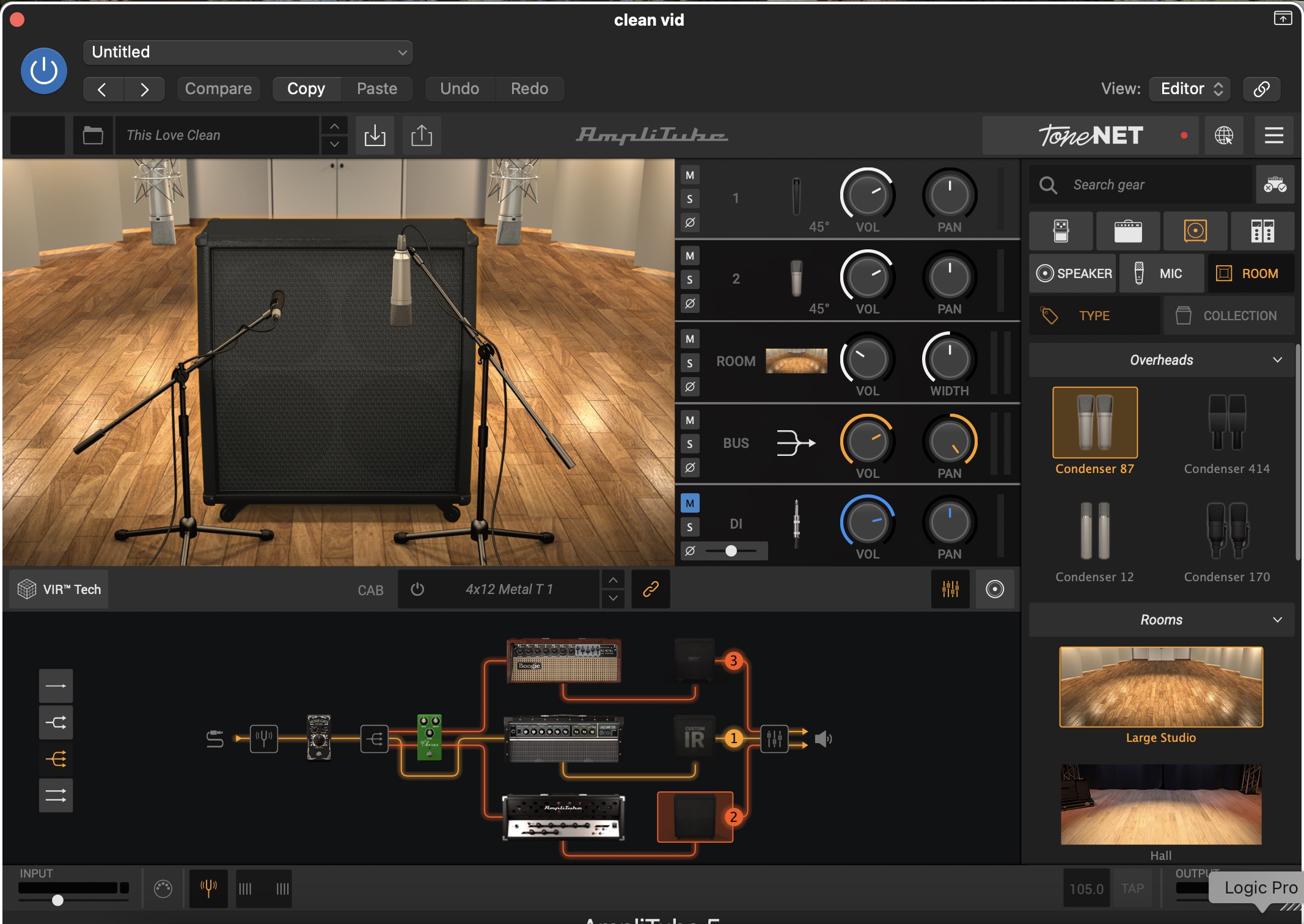Screen dimensions: 1304x924
Task: Select the stomp pedal gear category
Action: [x=1061, y=231]
